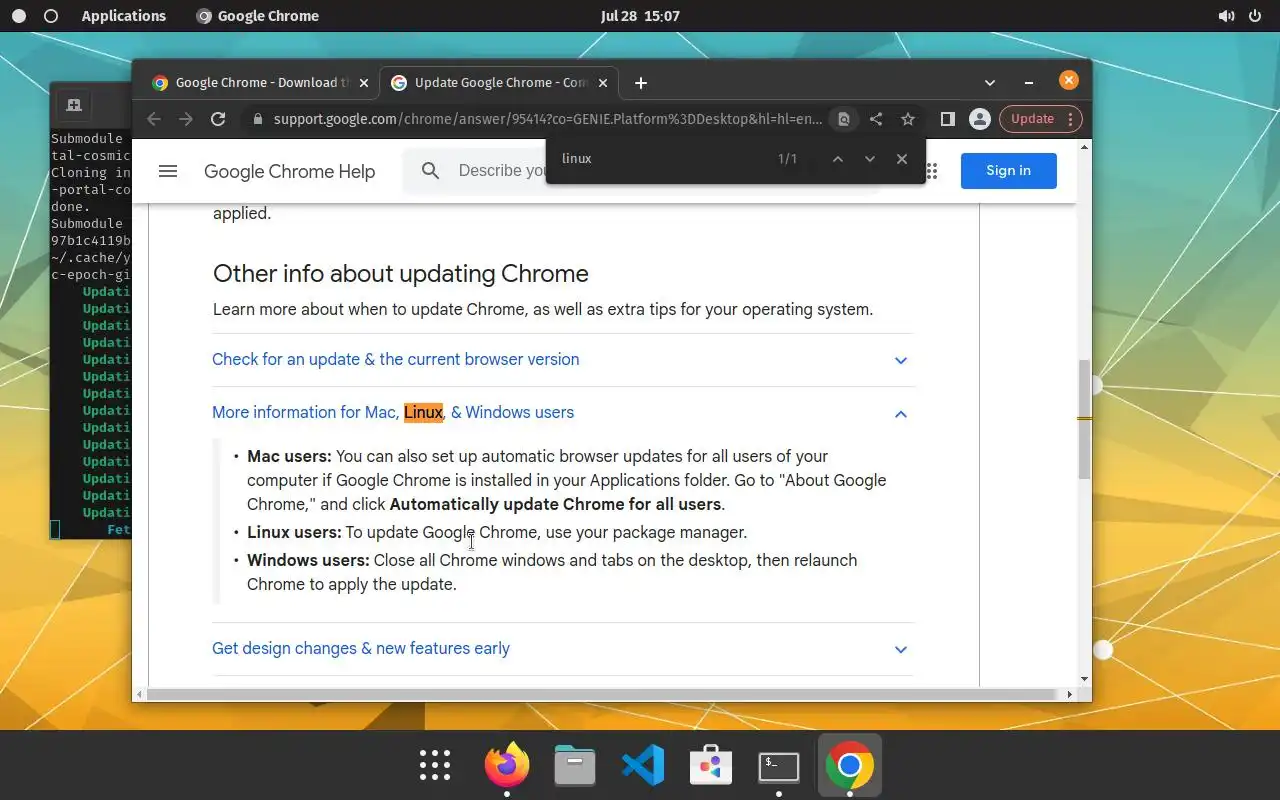Switch to Google Chrome - Download tab
The width and height of the screenshot is (1280, 800).
tap(259, 83)
